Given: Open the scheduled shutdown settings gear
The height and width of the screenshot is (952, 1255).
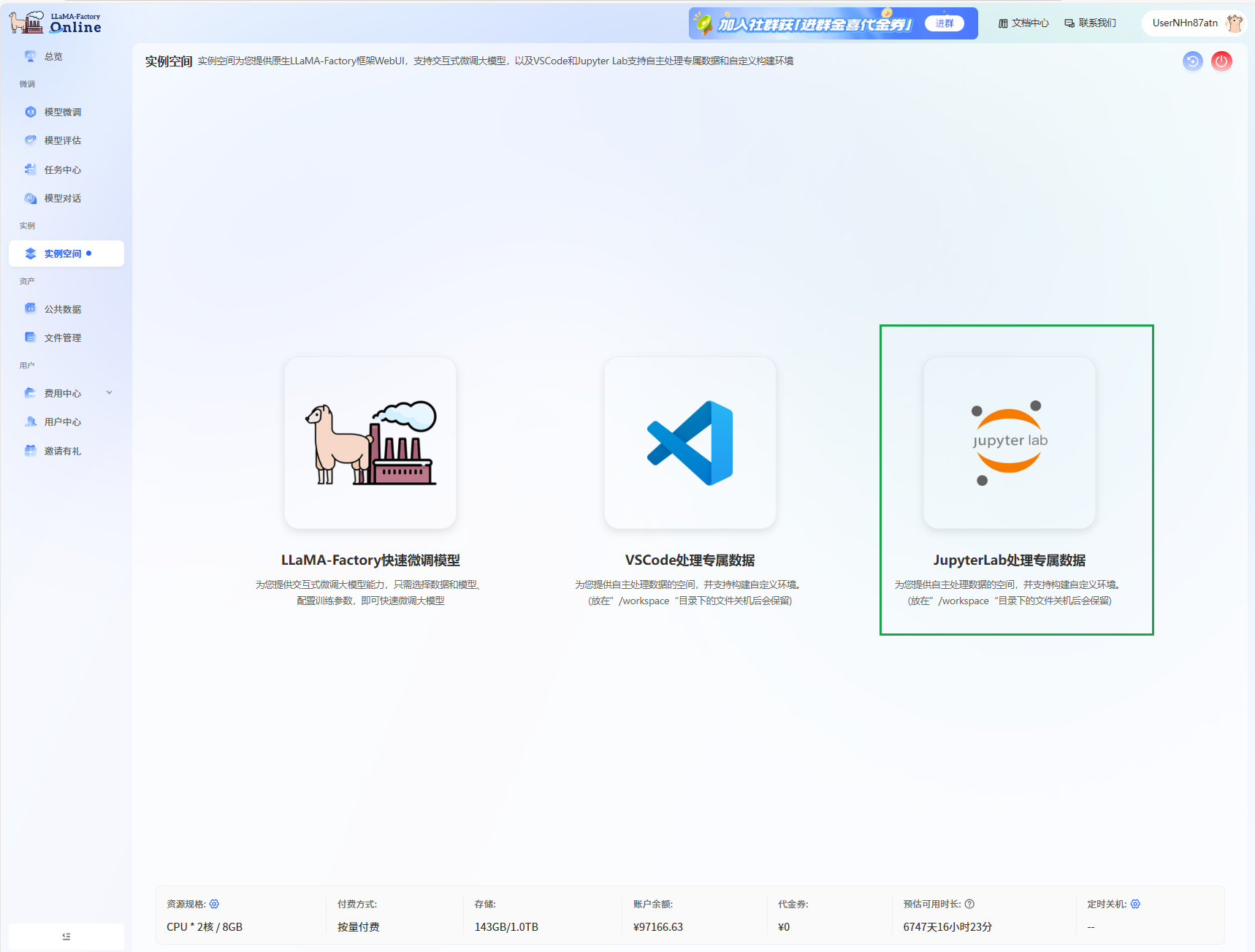Looking at the screenshot, I should click(1135, 904).
